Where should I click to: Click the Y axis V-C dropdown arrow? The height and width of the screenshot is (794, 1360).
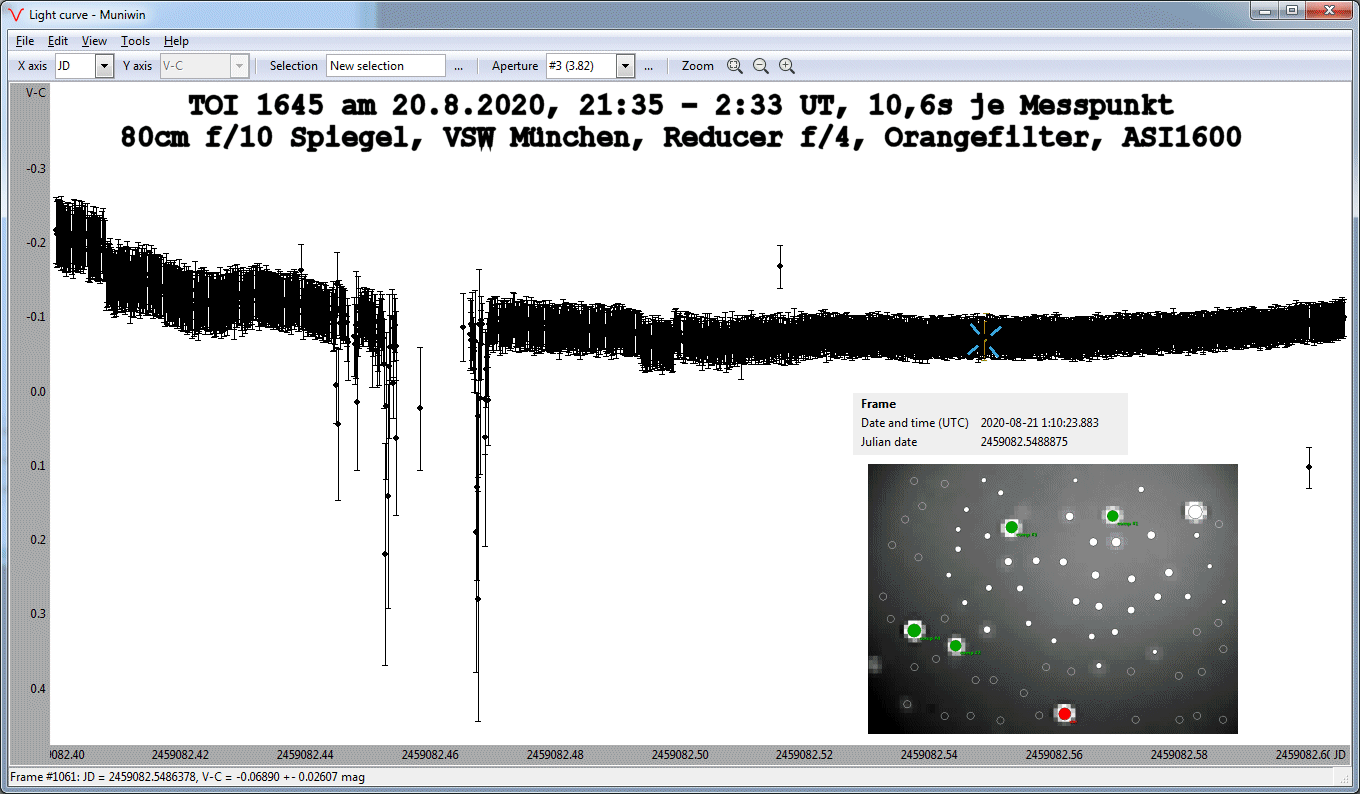(238, 66)
